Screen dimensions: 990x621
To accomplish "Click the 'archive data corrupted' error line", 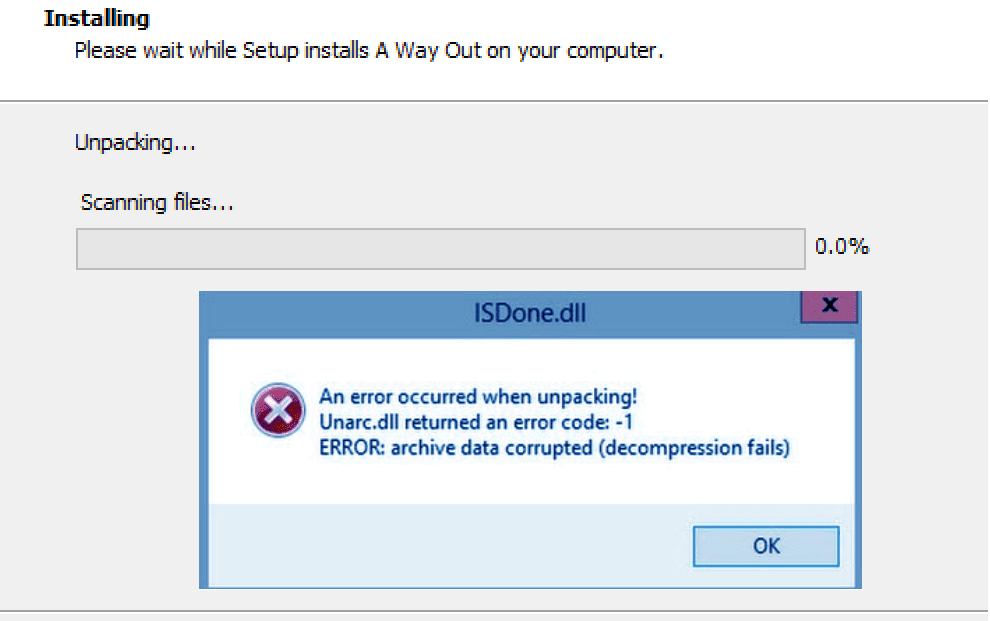I will click(x=554, y=448).
